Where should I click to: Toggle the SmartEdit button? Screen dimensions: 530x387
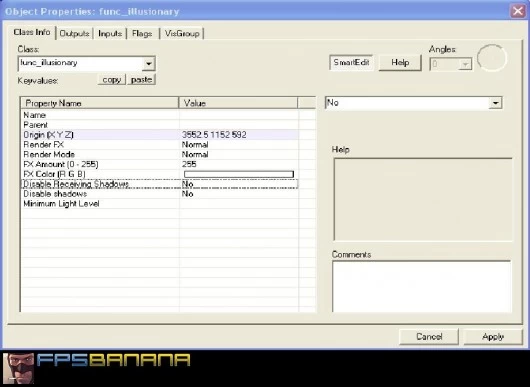coord(351,63)
